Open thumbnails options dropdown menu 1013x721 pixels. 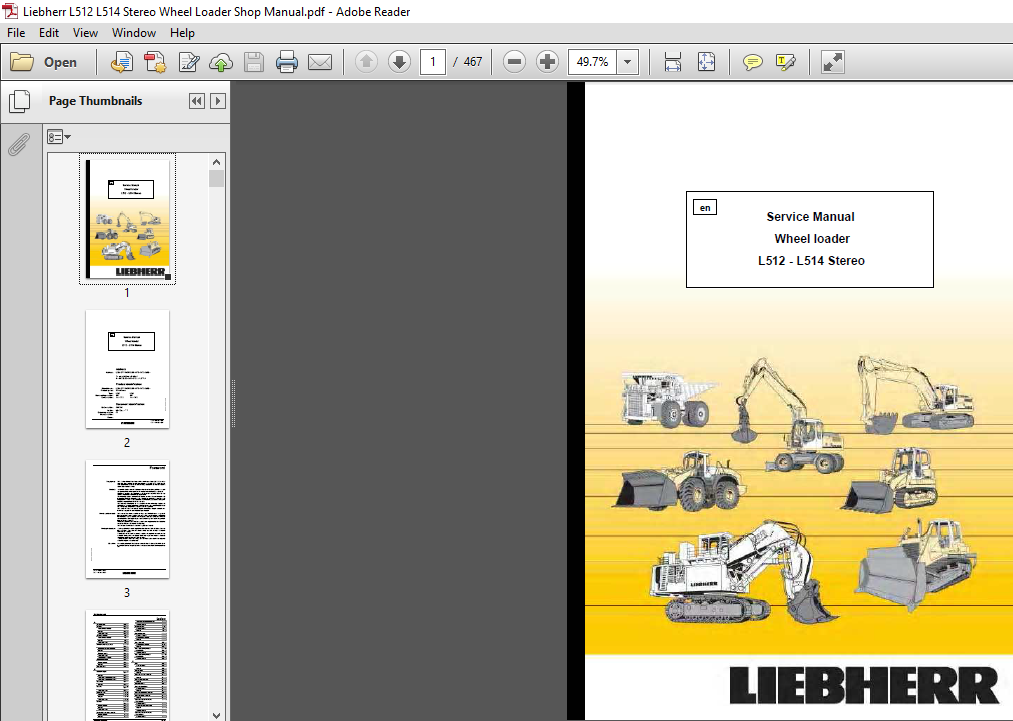(x=59, y=137)
